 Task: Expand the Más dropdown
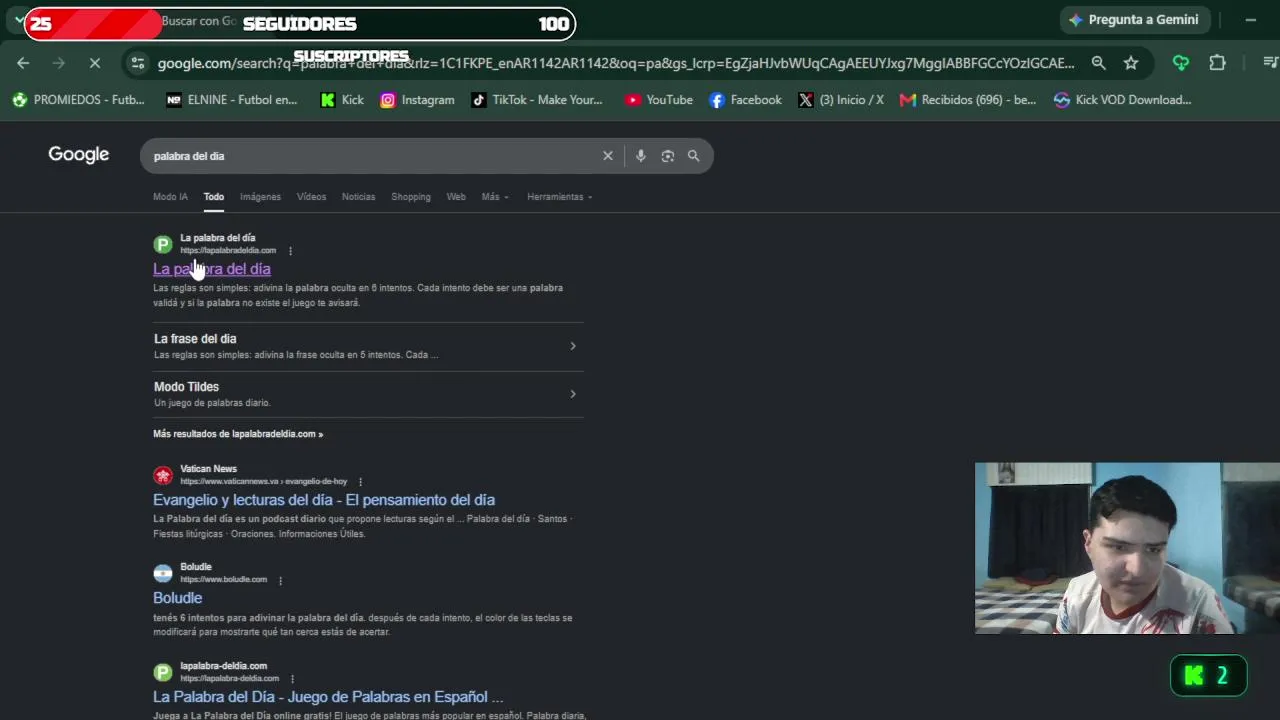tap(495, 197)
